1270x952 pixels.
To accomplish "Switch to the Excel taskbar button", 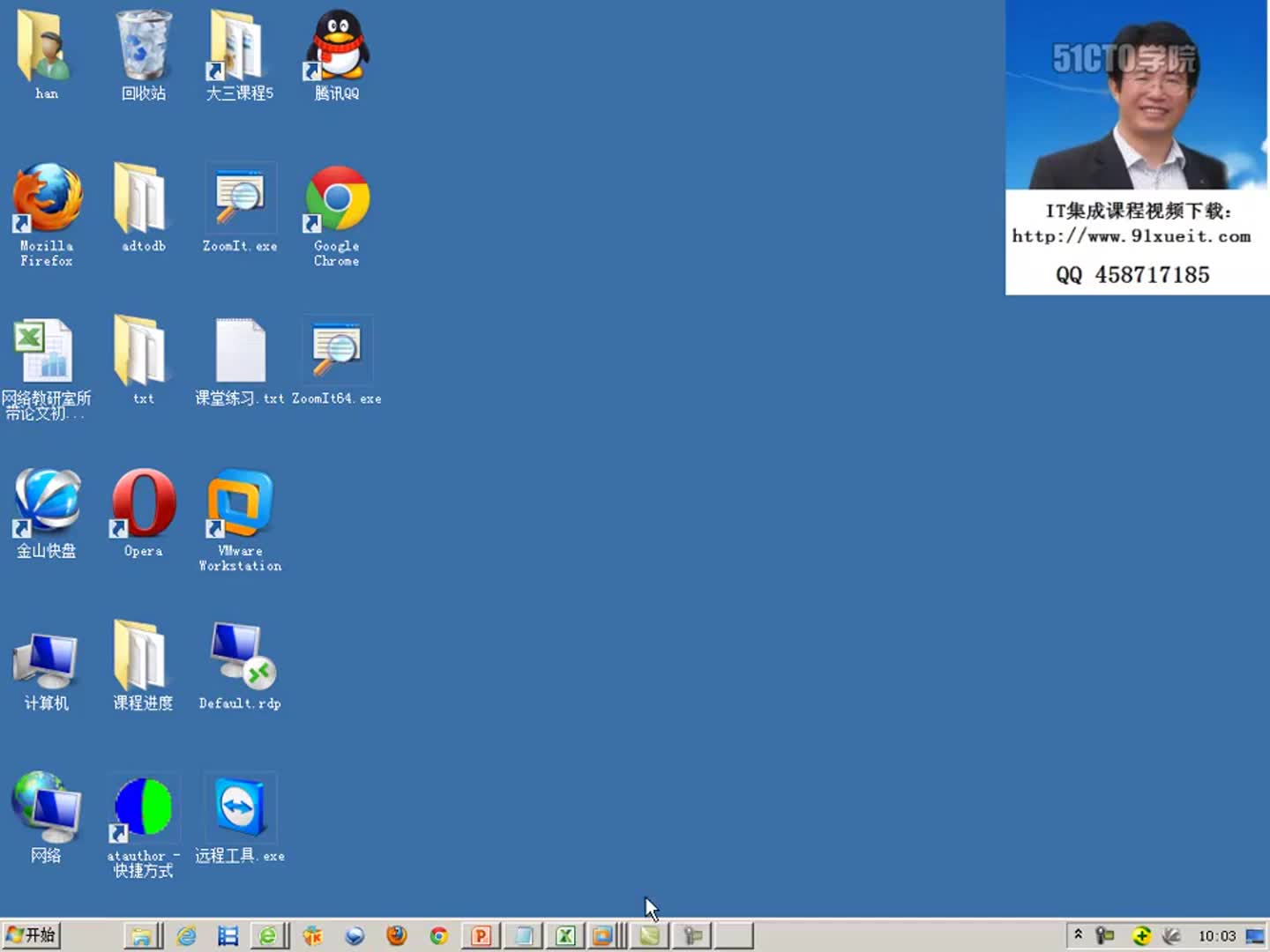I will (565, 935).
